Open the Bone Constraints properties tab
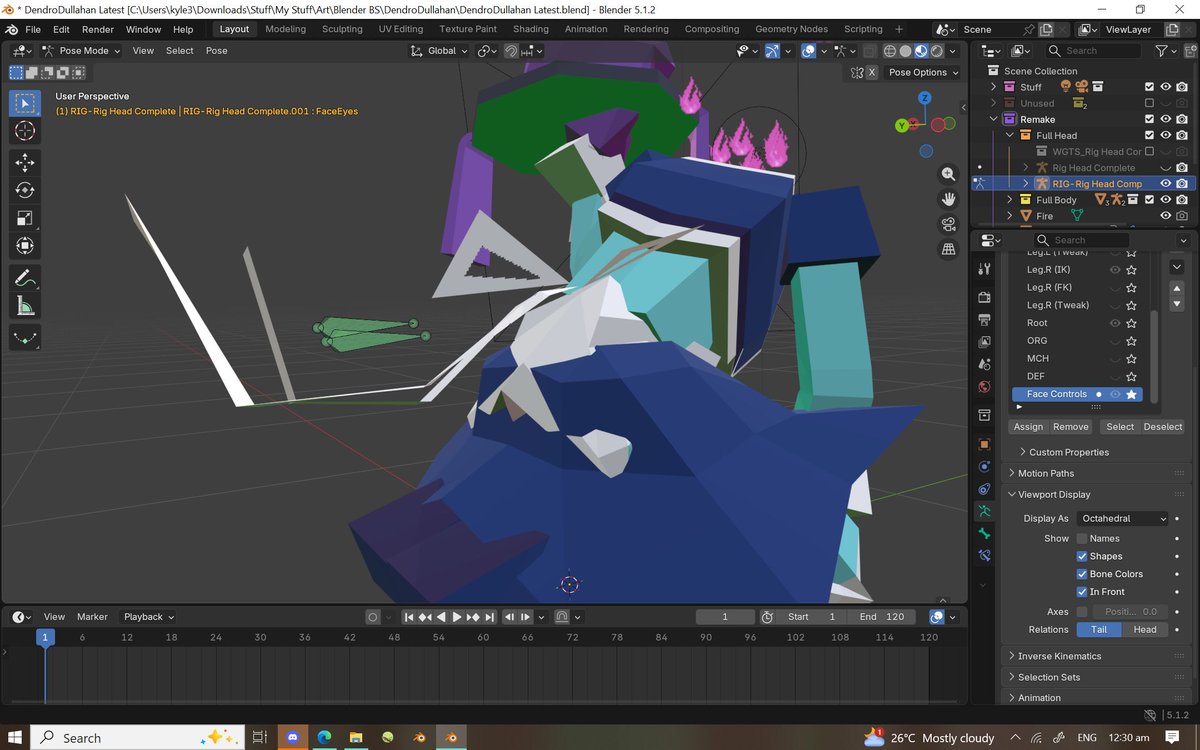The width and height of the screenshot is (1200, 750). click(x=984, y=555)
